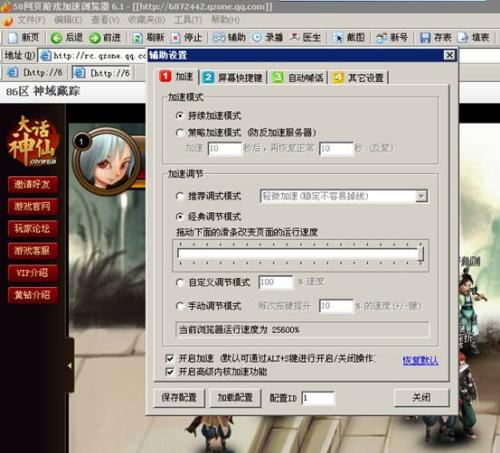The height and width of the screenshot is (453, 500).
Task: Switch to the 屏幕快捷键 tab
Action: point(233,78)
